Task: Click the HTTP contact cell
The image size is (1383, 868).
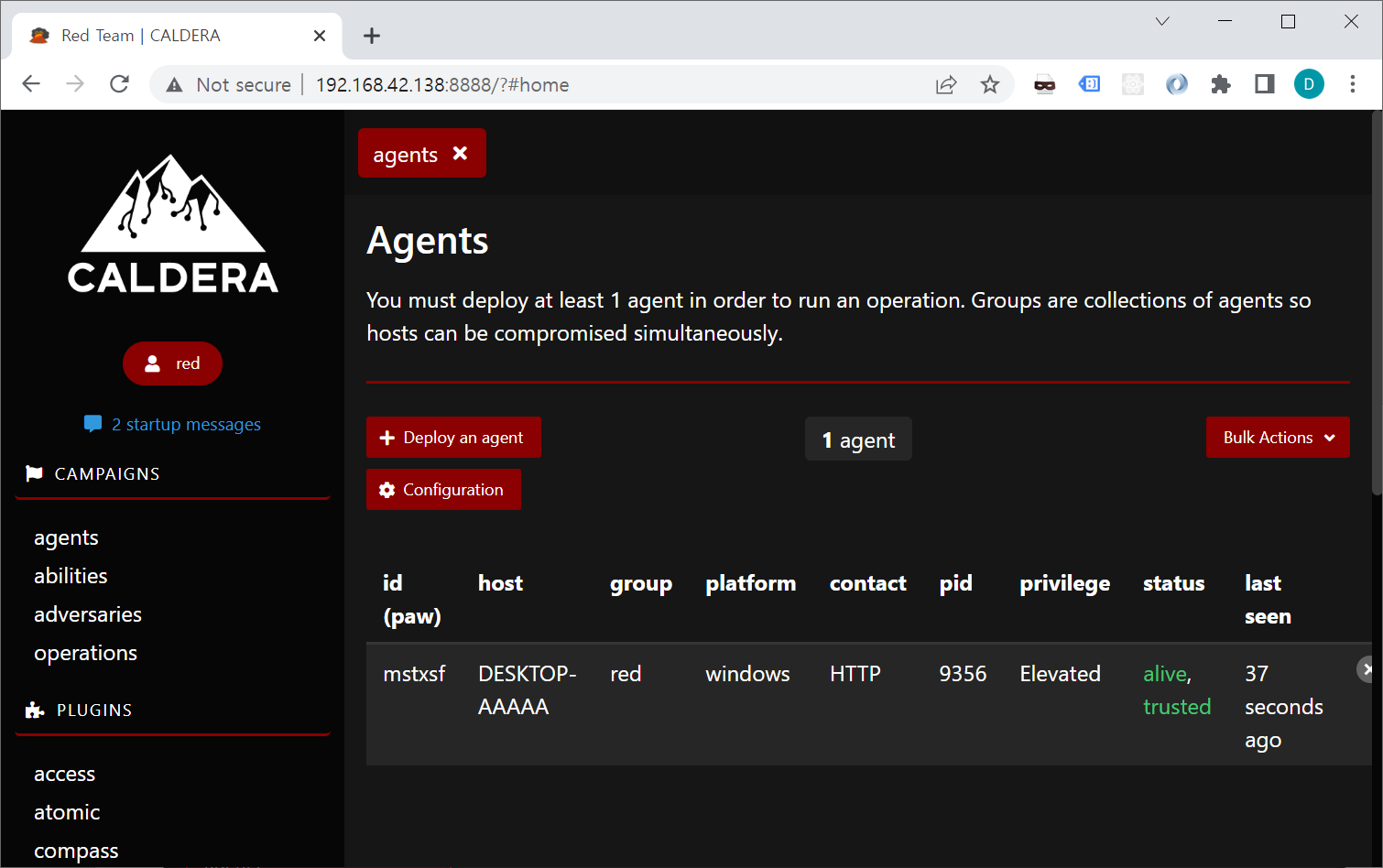Action: tap(855, 674)
